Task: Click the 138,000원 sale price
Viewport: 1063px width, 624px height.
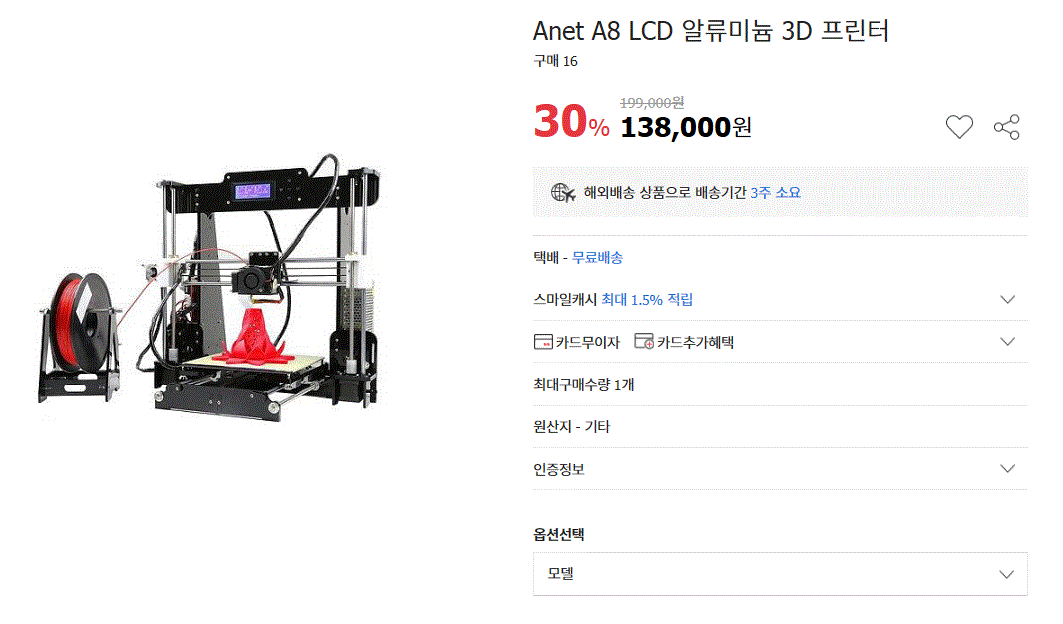Action: tap(686, 127)
